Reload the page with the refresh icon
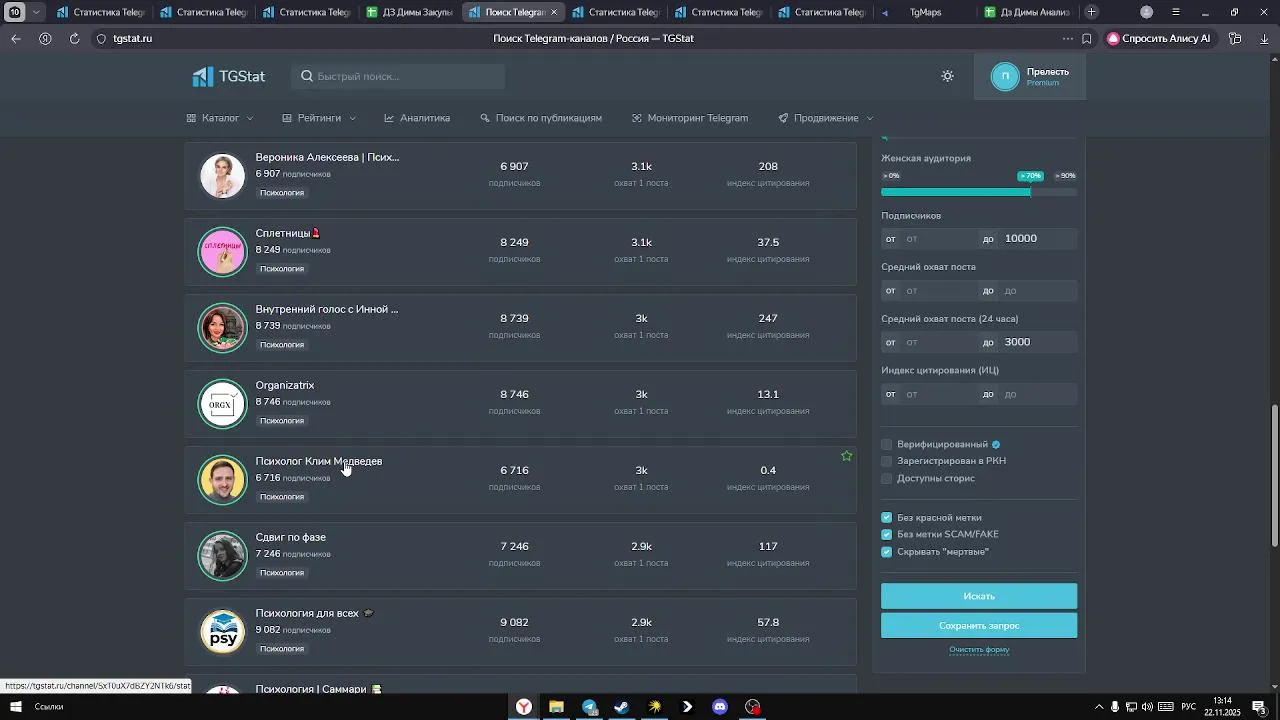Screen dimensions: 1280x720 (x=74, y=39)
